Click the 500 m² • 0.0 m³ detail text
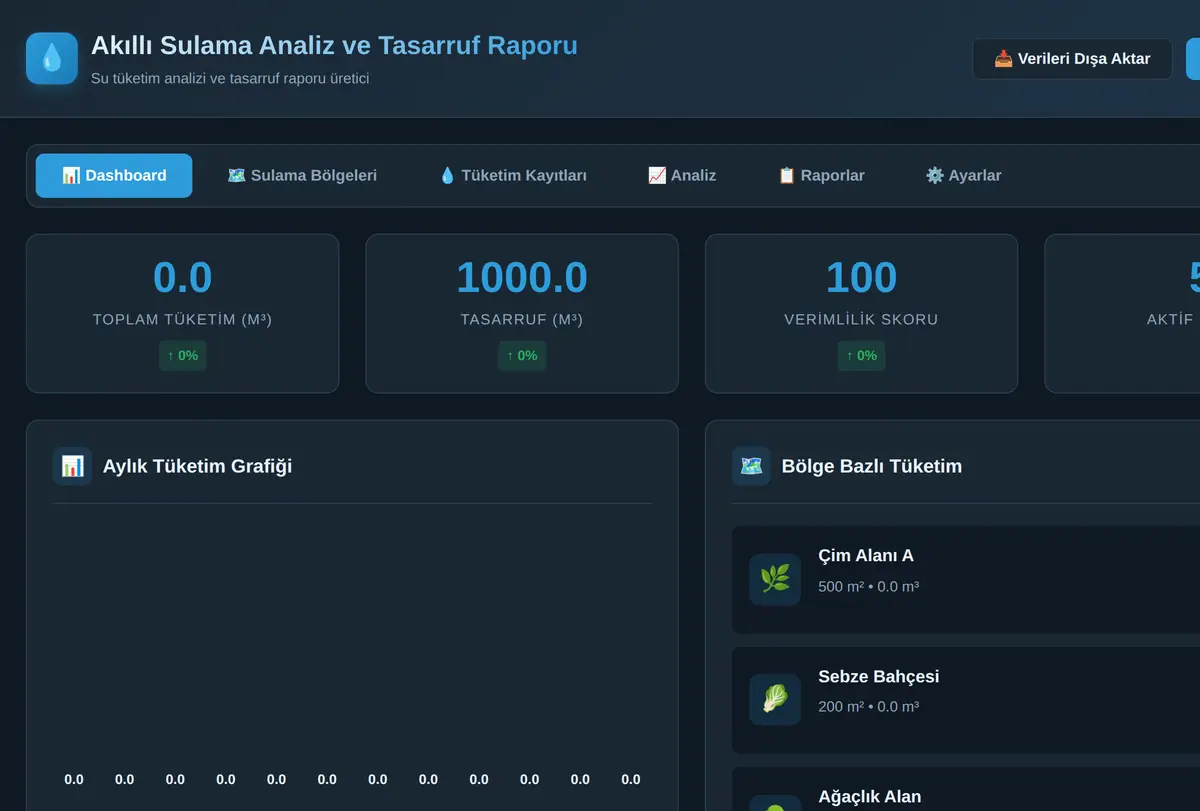Viewport: 1200px width, 811px height. [x=868, y=587]
